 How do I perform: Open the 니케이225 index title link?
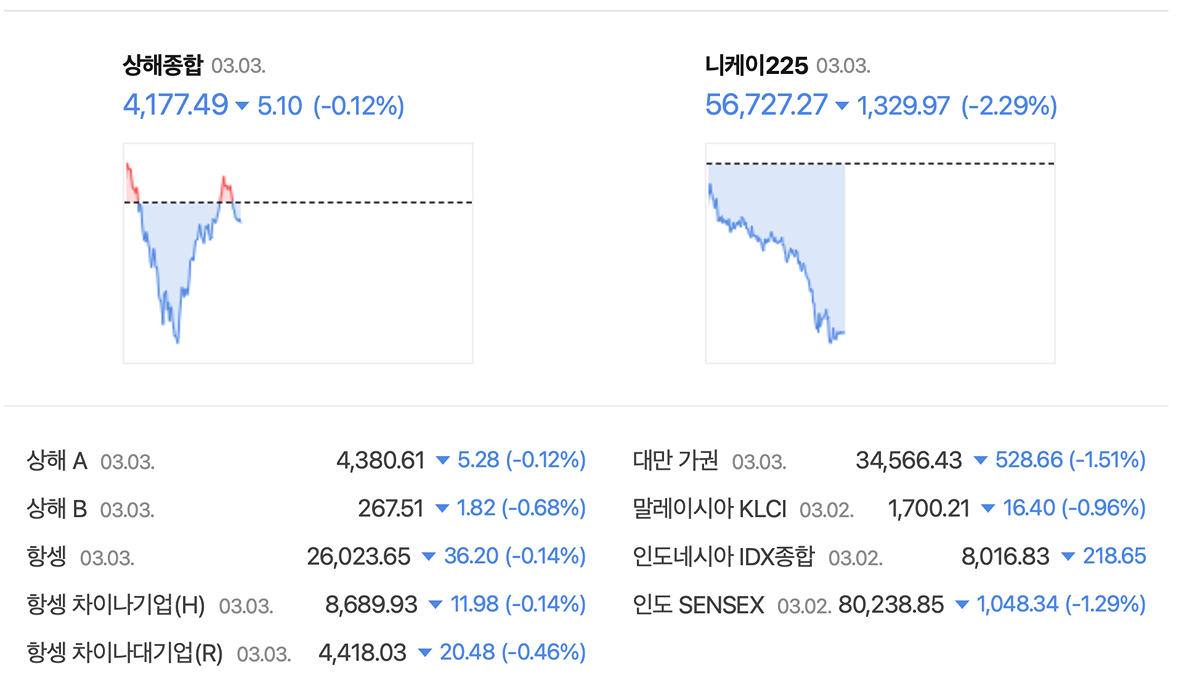pyautogui.click(x=756, y=66)
